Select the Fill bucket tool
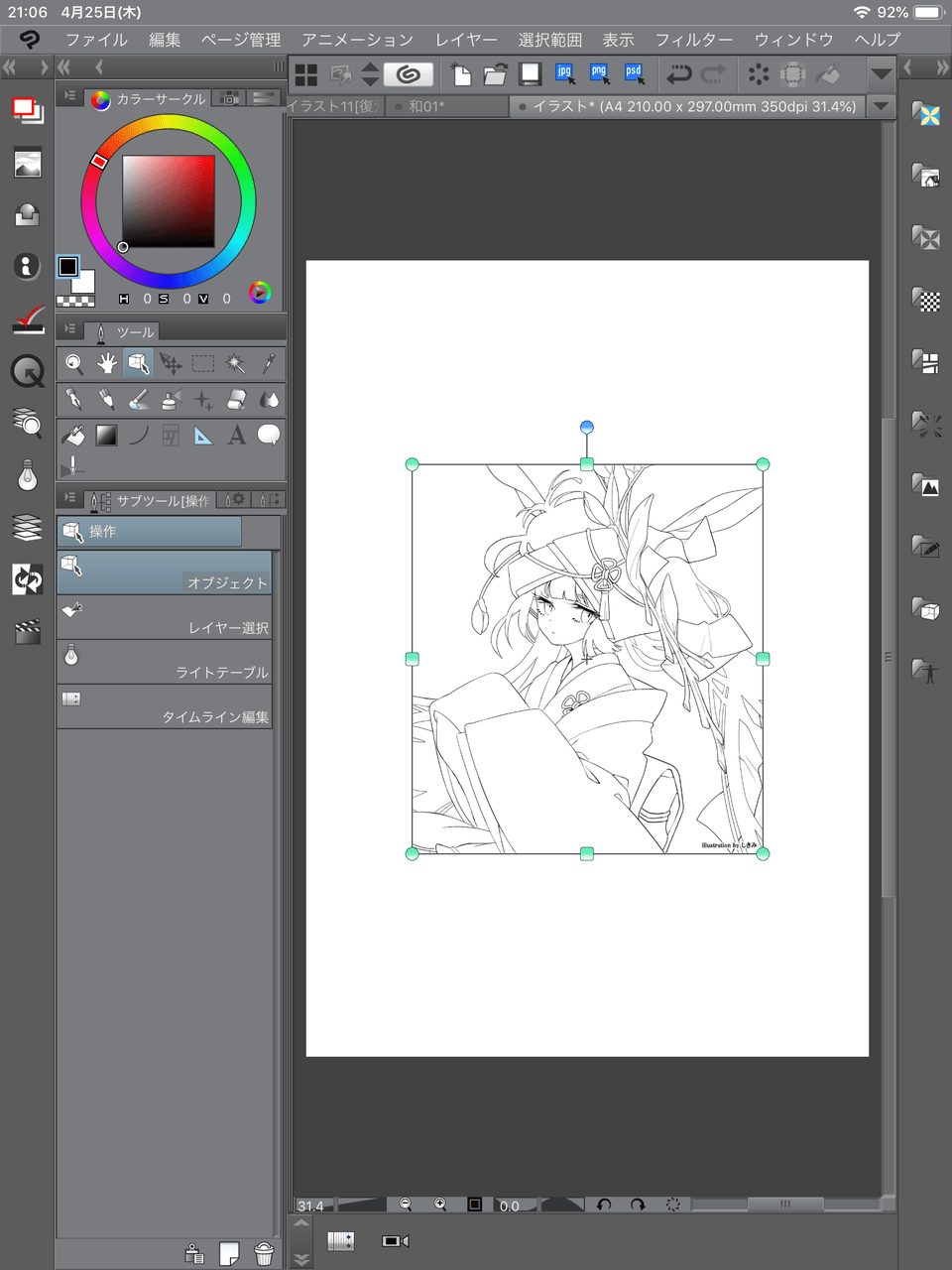 [73, 436]
